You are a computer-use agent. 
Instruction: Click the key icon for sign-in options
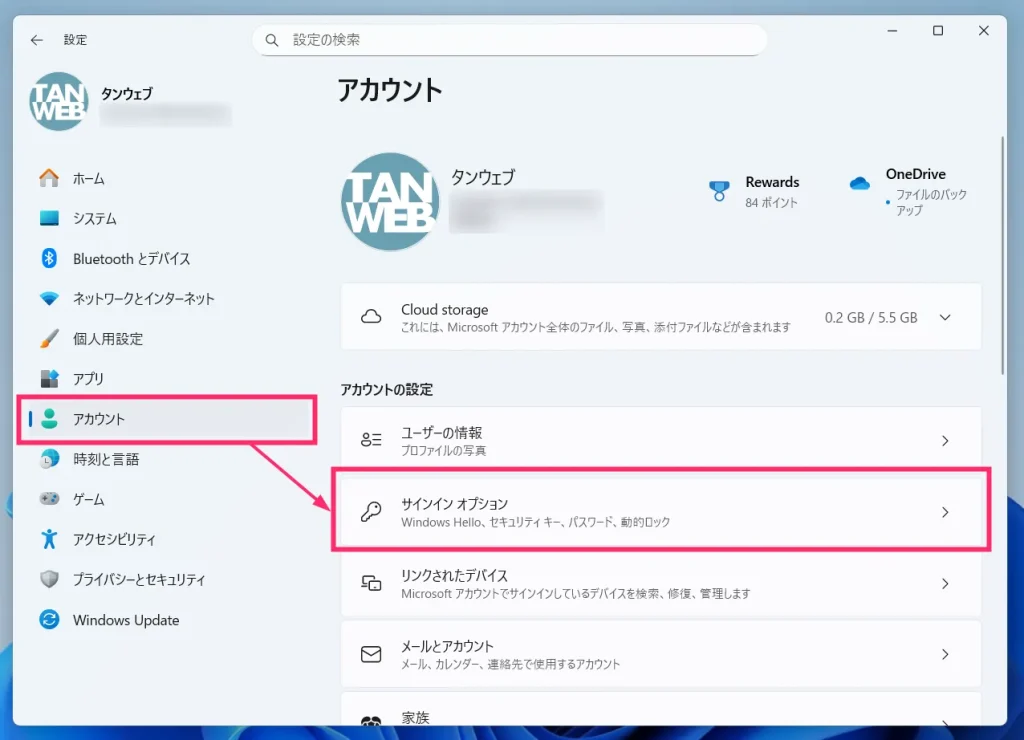click(371, 511)
